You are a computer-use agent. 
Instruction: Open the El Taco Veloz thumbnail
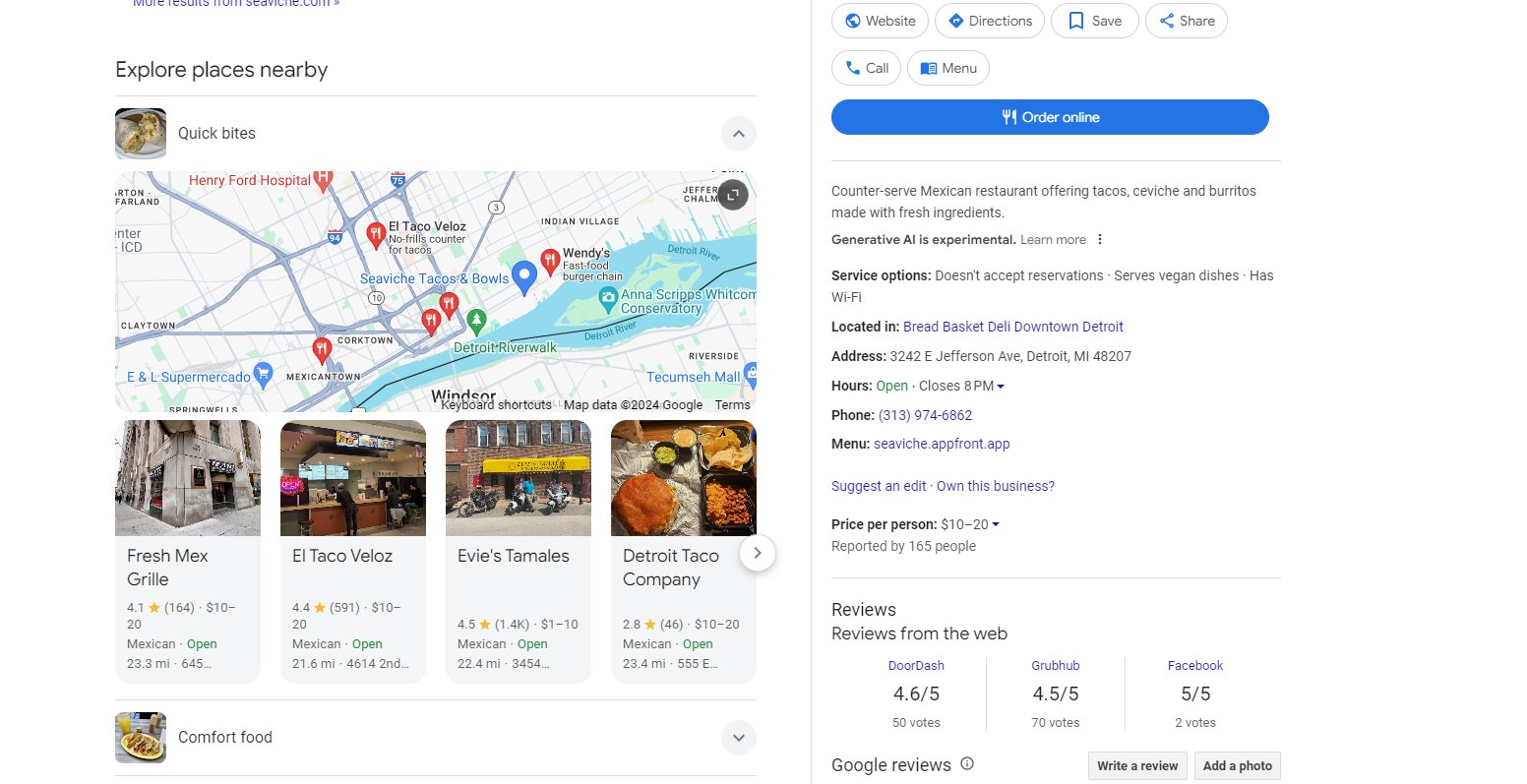[352, 479]
